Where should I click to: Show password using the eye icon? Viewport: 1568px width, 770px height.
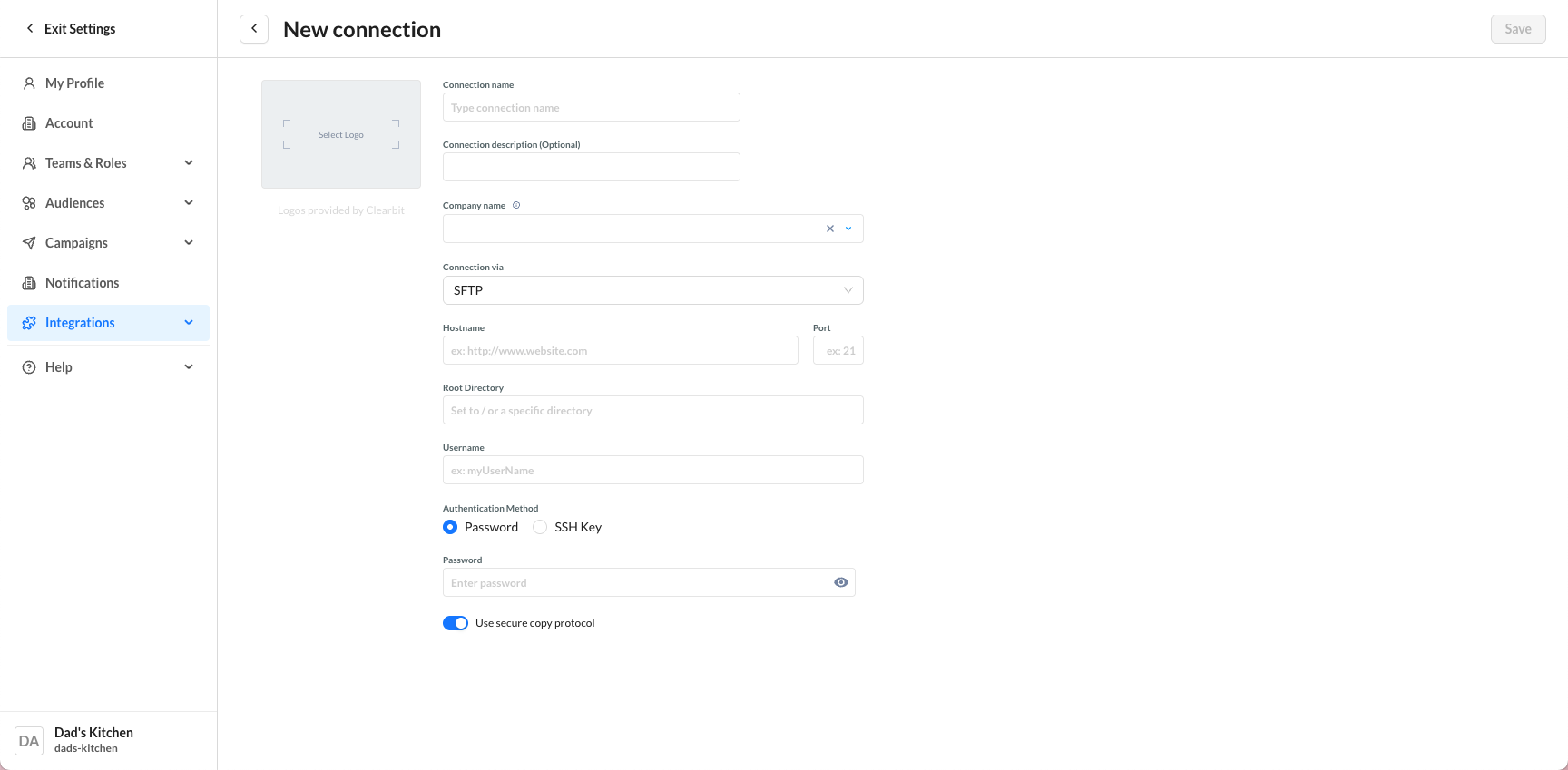click(840, 582)
